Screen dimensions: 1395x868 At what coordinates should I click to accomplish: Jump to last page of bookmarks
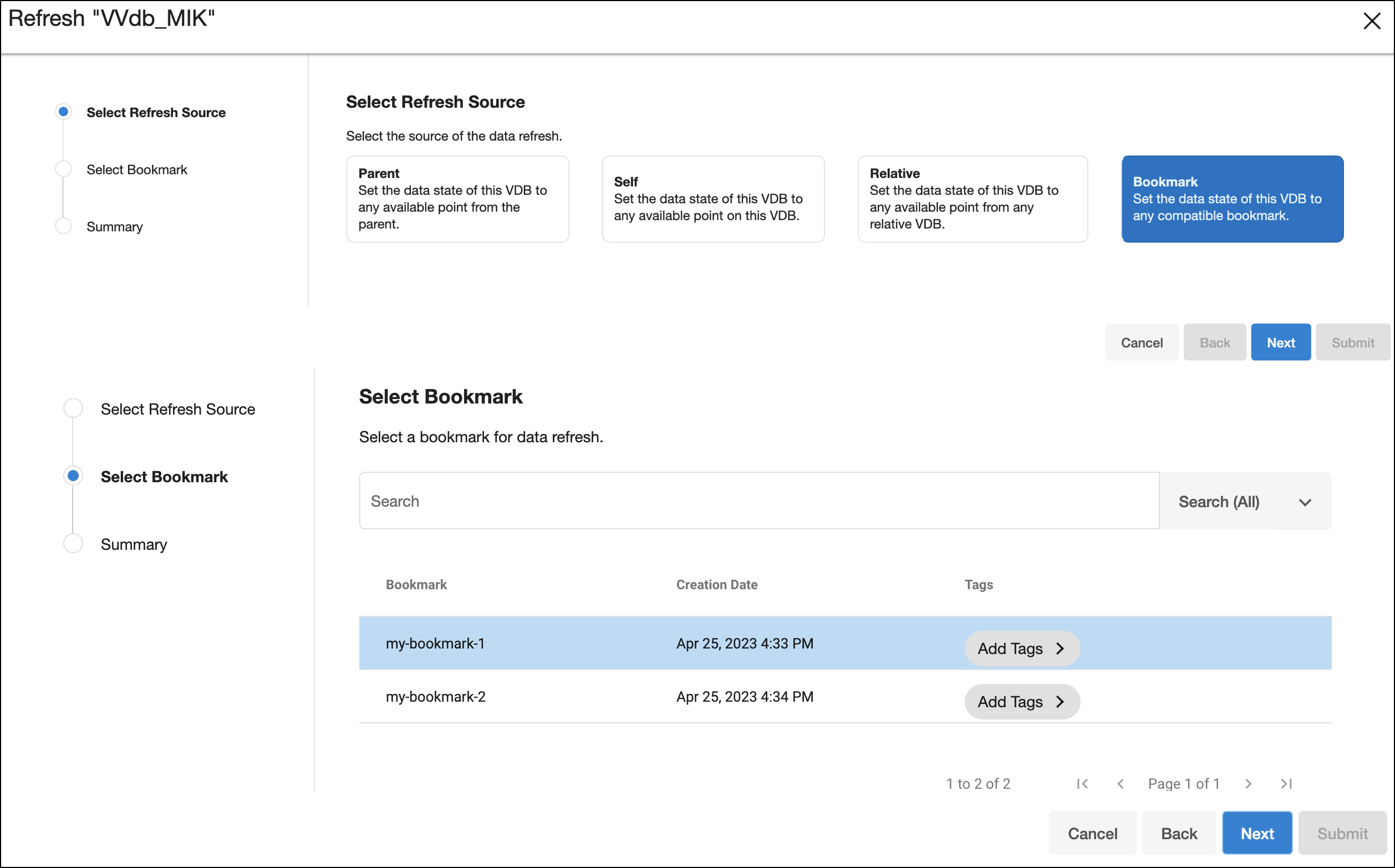(1286, 784)
